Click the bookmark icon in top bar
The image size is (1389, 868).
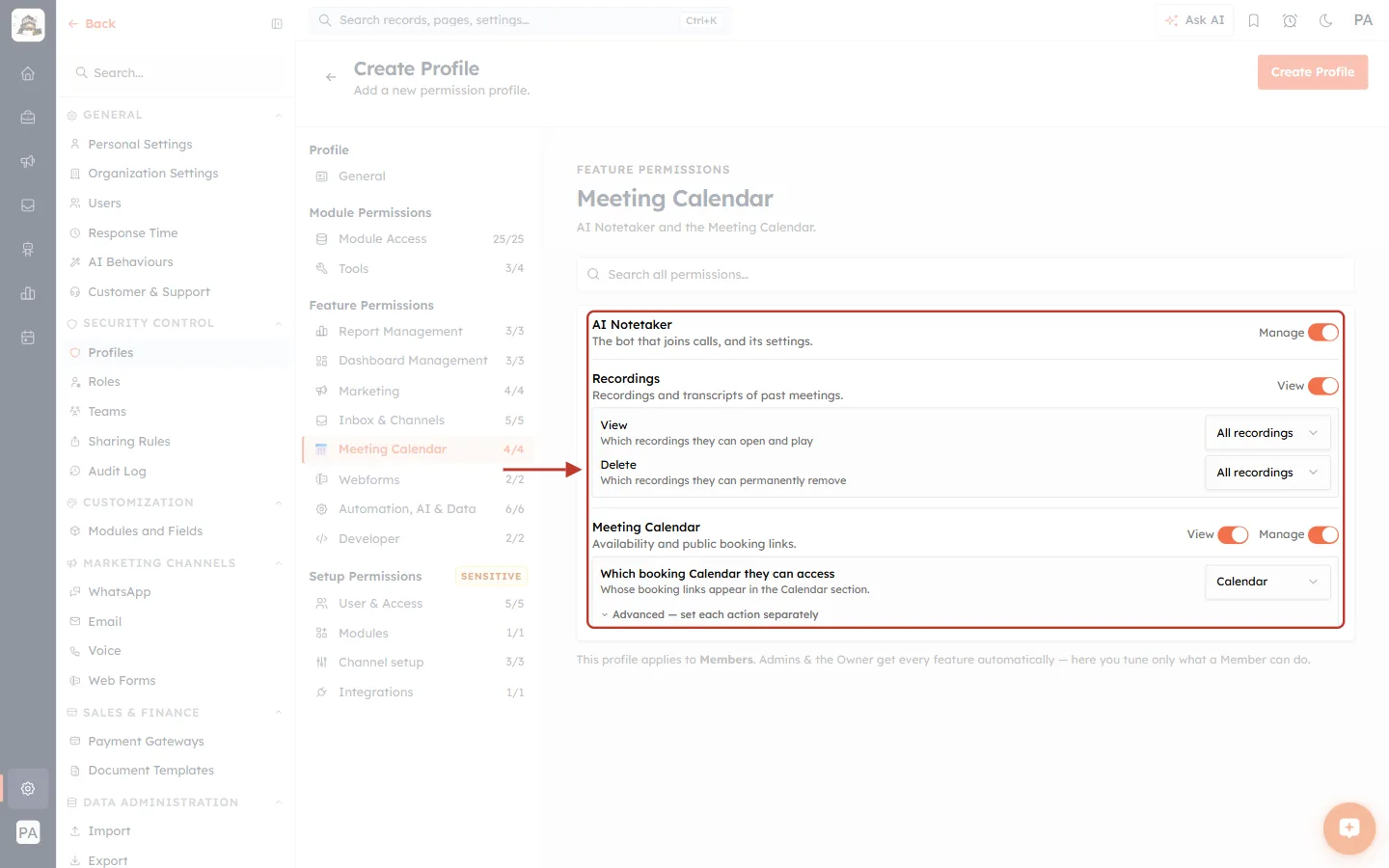(x=1254, y=20)
